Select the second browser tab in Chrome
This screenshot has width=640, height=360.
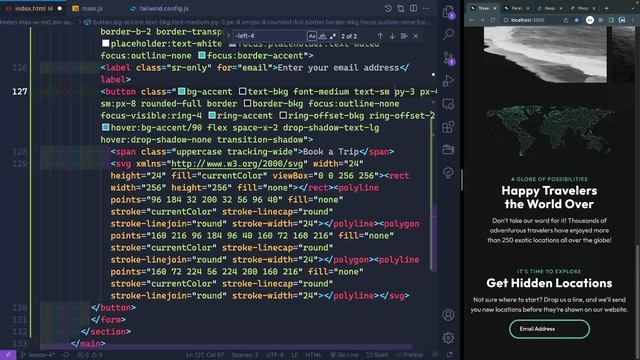[x=517, y=8]
